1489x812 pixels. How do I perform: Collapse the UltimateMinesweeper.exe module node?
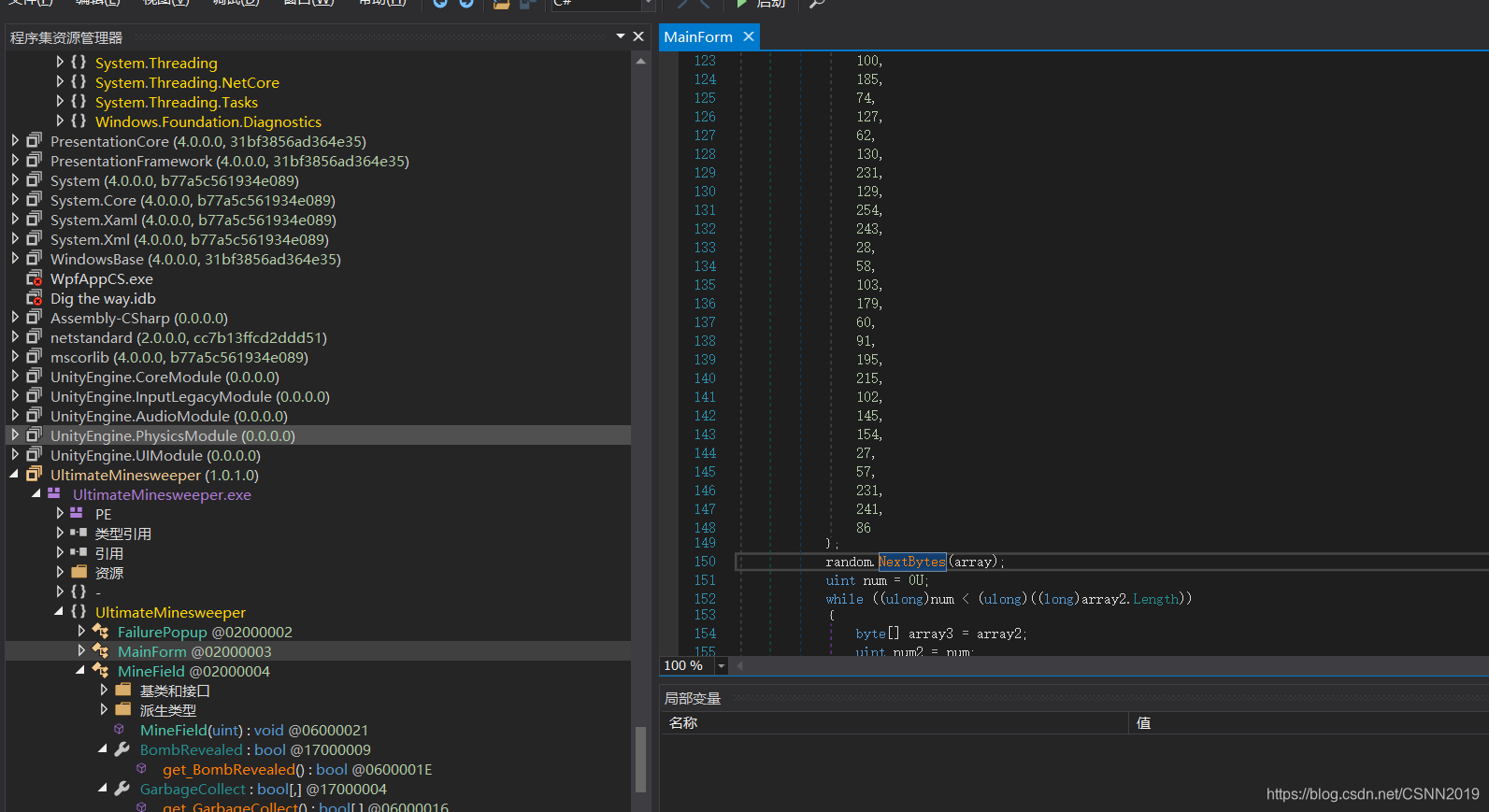[x=36, y=493]
